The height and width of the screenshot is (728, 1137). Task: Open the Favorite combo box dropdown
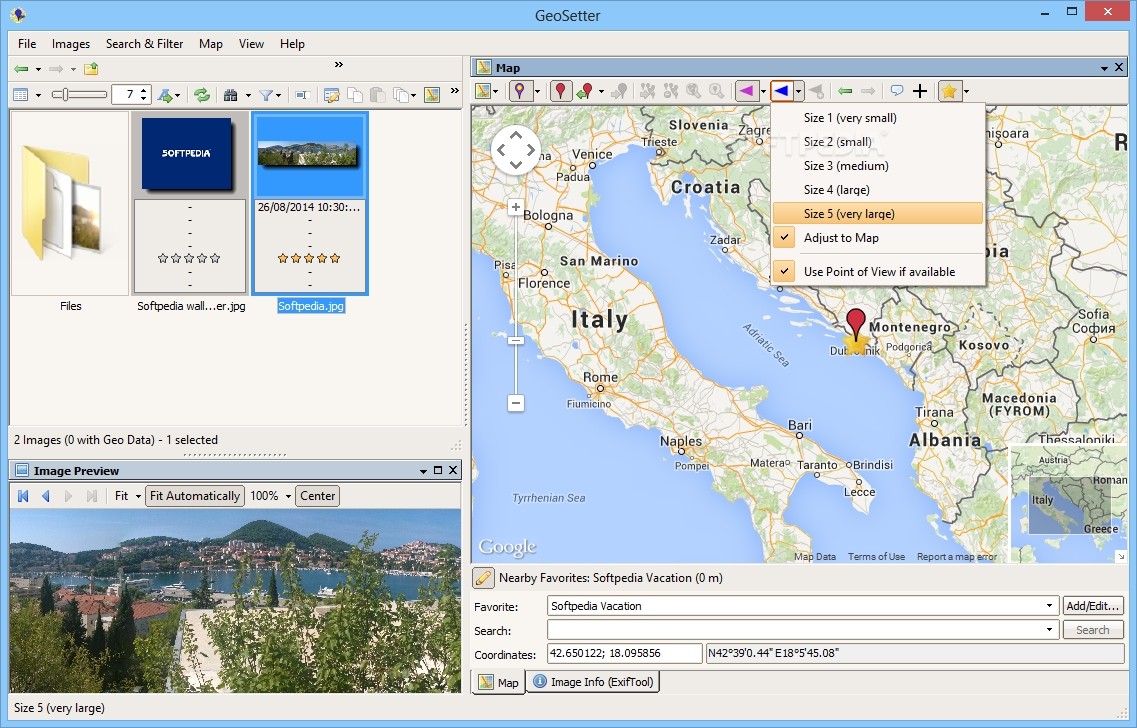pyautogui.click(x=1049, y=605)
